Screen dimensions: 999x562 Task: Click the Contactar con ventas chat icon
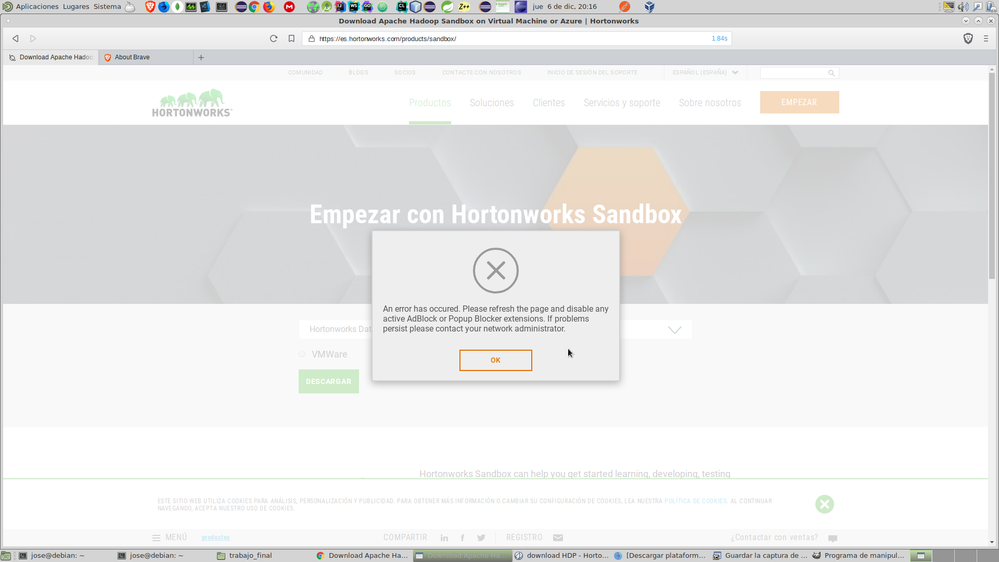pos(832,538)
